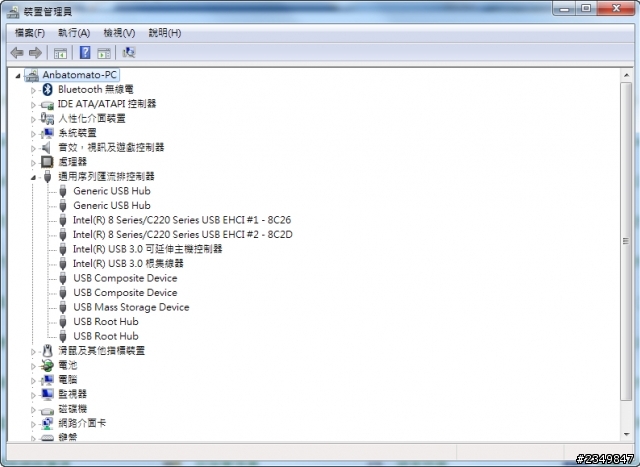Click the 監視器 monitor category icon
Screen dimensions: 640x467
pos(47,394)
